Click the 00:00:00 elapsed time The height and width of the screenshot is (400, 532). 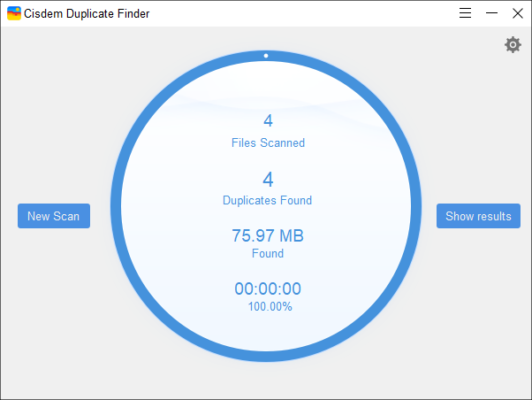pyautogui.click(x=268, y=289)
